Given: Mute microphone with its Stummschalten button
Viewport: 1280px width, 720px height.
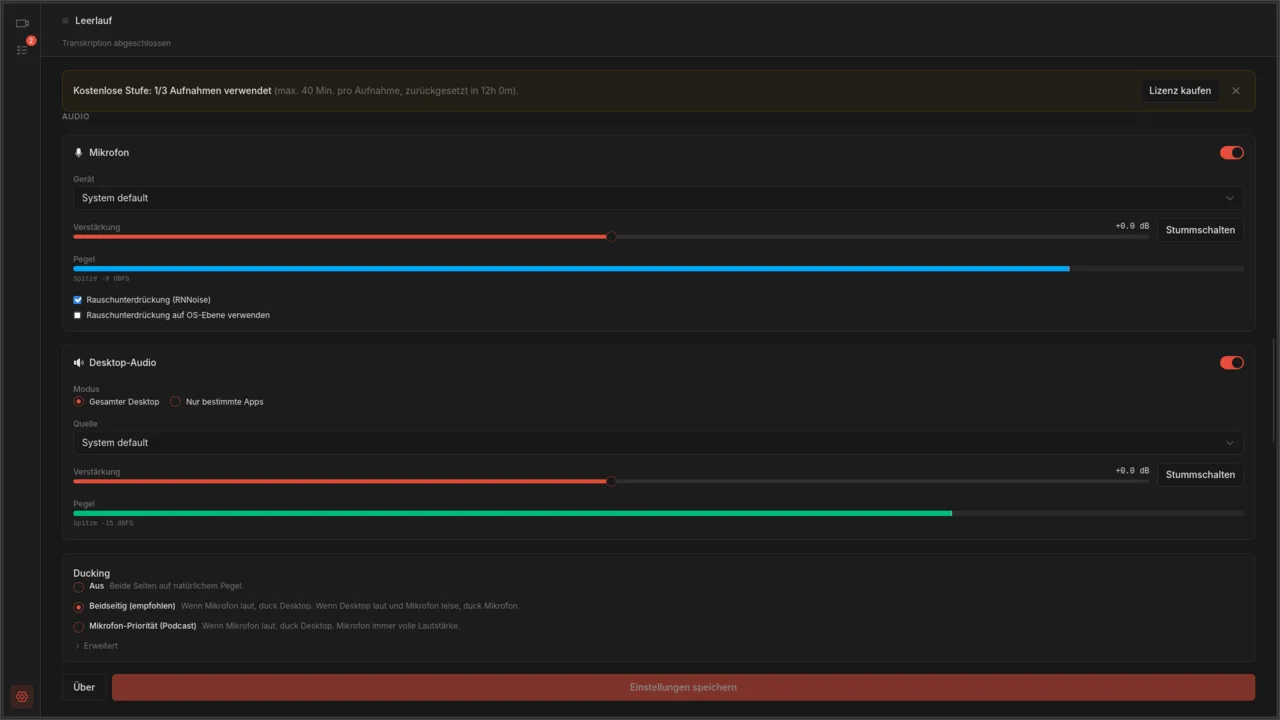Looking at the screenshot, I should pyautogui.click(x=1200, y=230).
